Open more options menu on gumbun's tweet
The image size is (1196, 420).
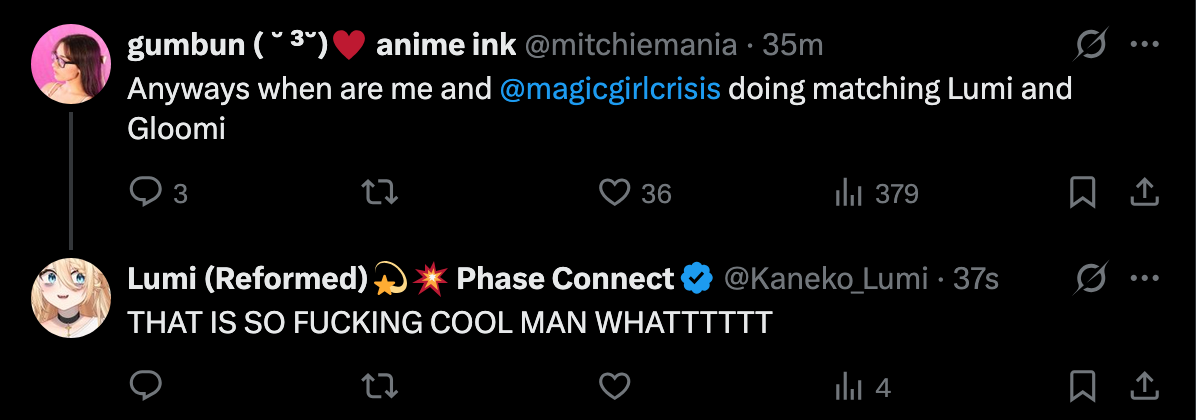tap(1144, 45)
